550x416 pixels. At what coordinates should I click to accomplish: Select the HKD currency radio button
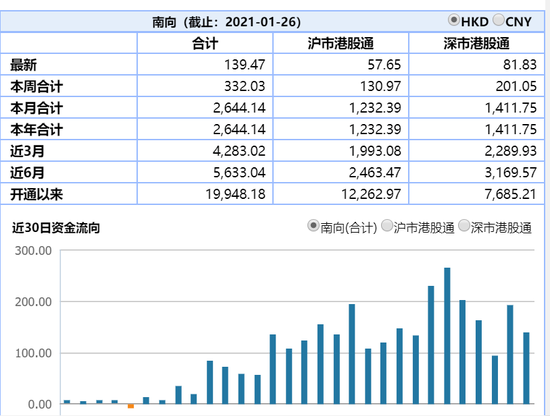454,20
